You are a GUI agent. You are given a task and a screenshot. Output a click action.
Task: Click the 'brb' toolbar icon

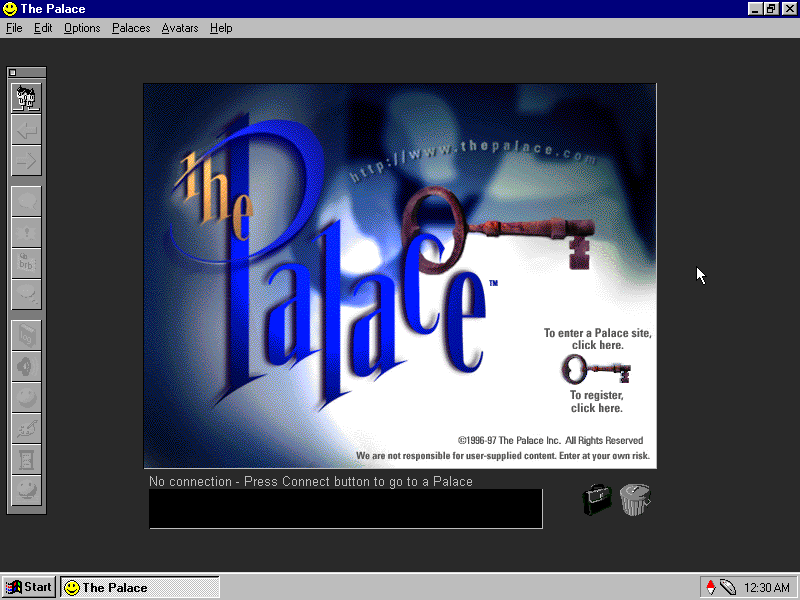coord(27,263)
